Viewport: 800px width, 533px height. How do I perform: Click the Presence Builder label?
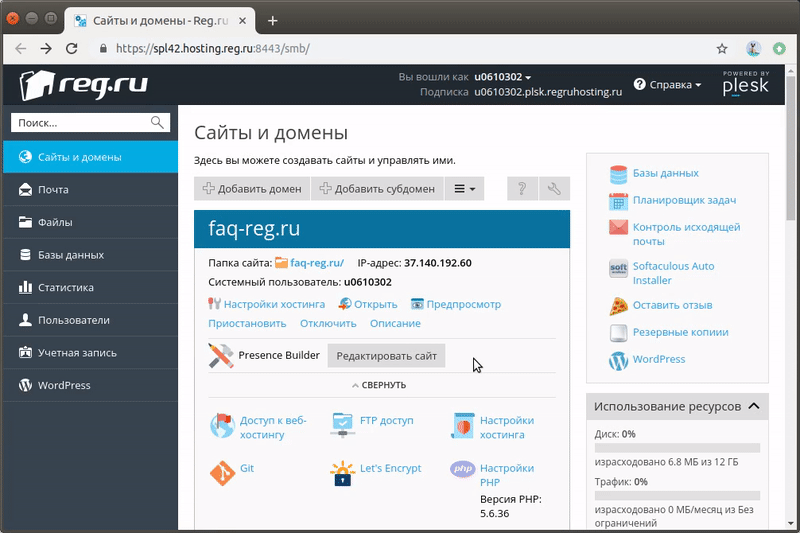point(279,355)
